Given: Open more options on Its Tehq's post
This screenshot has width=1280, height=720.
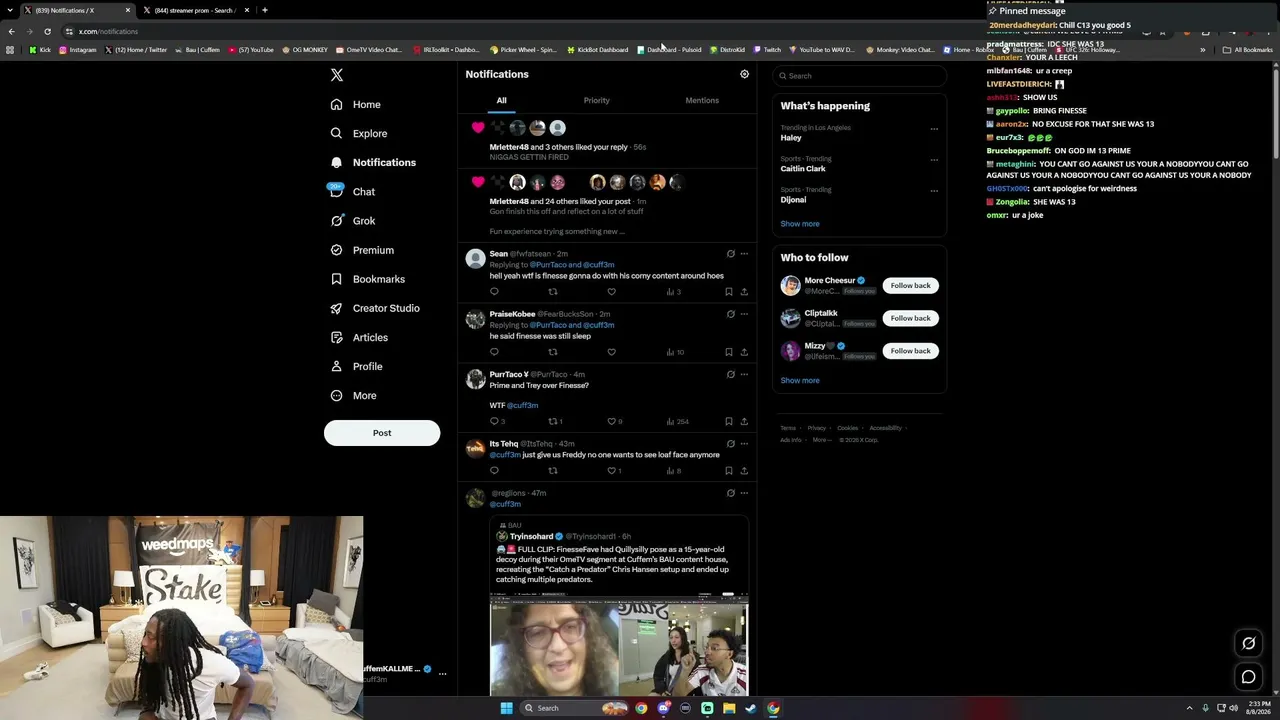Looking at the screenshot, I should pos(744,444).
